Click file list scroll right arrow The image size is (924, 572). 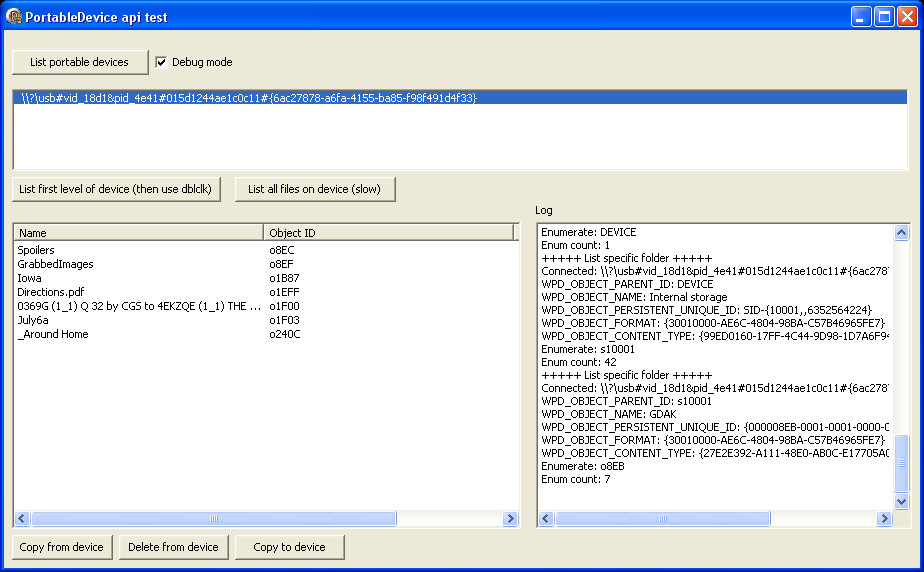pyautogui.click(x=510, y=518)
